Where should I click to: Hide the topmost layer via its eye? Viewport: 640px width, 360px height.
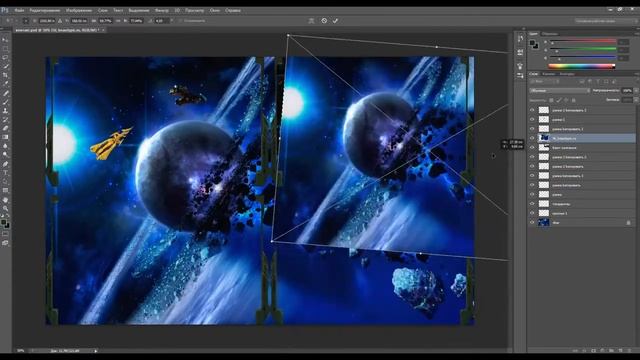532,110
